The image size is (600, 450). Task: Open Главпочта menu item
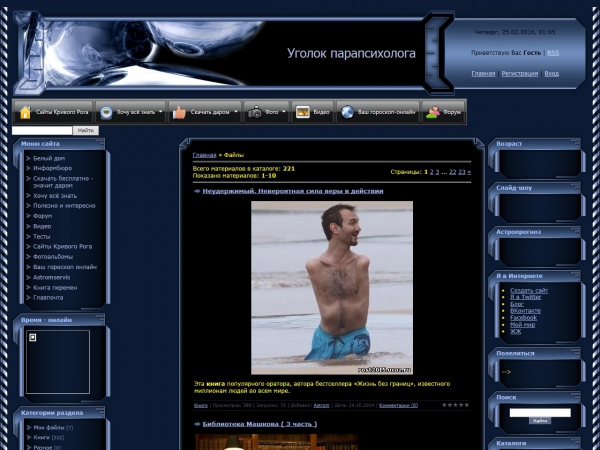tap(48, 297)
